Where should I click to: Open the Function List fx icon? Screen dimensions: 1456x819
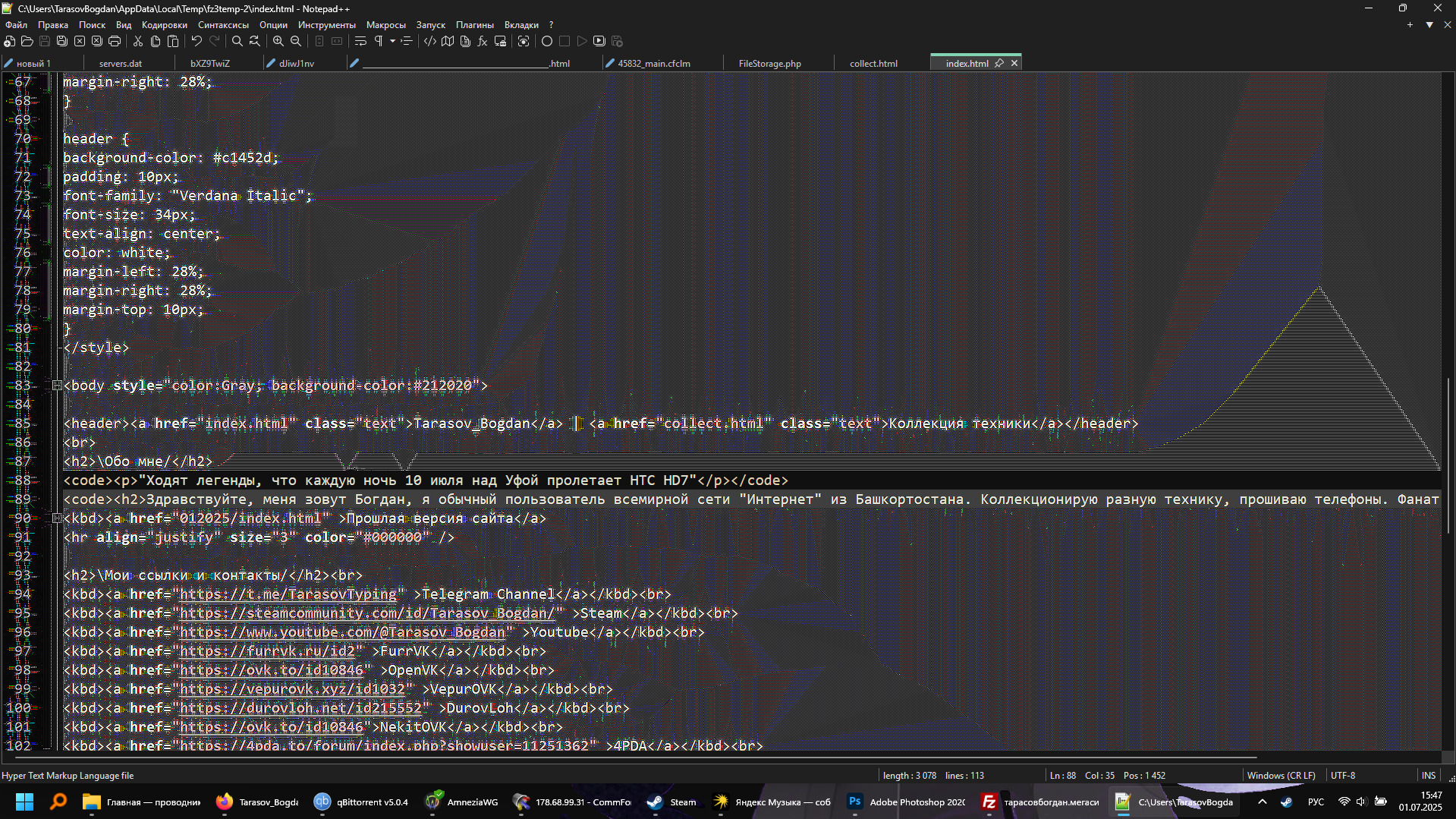(x=483, y=41)
